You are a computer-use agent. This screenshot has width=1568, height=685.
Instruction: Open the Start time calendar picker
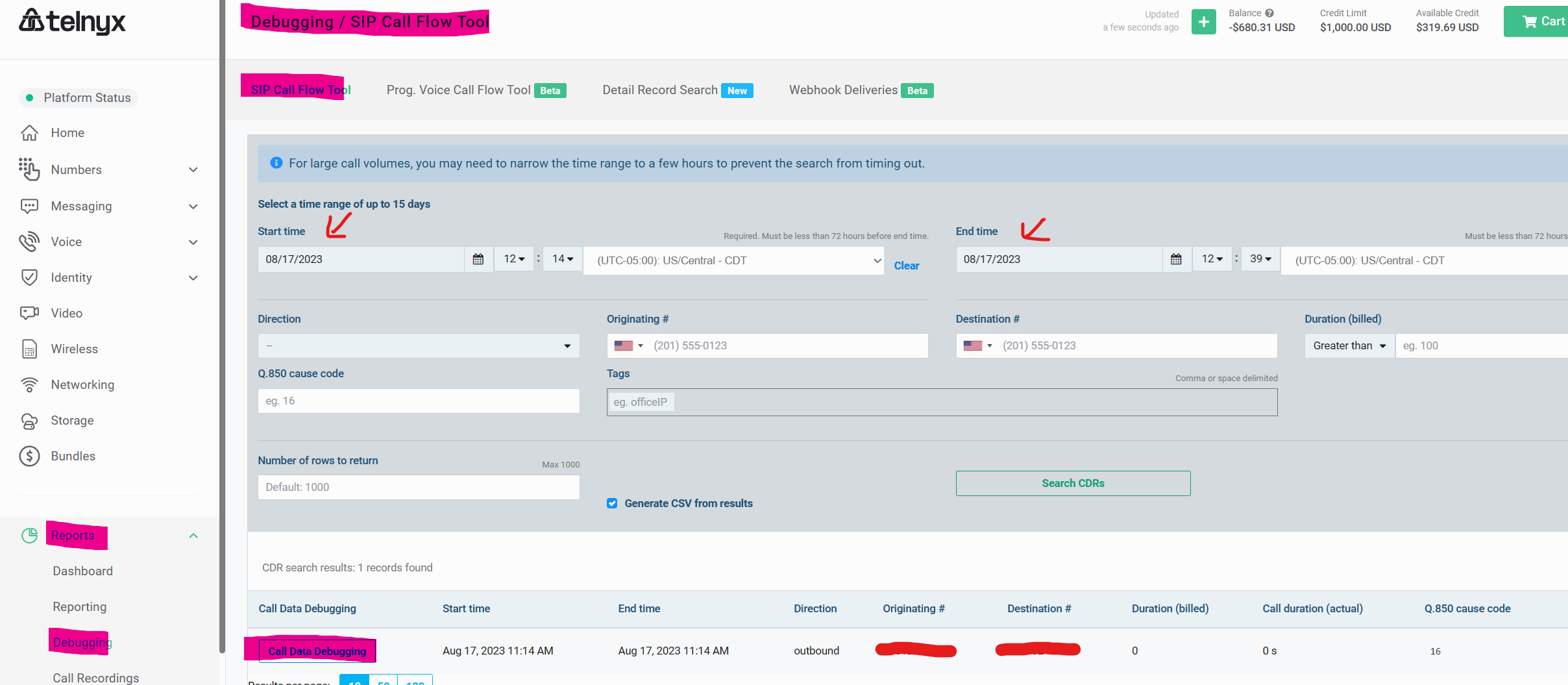(478, 260)
